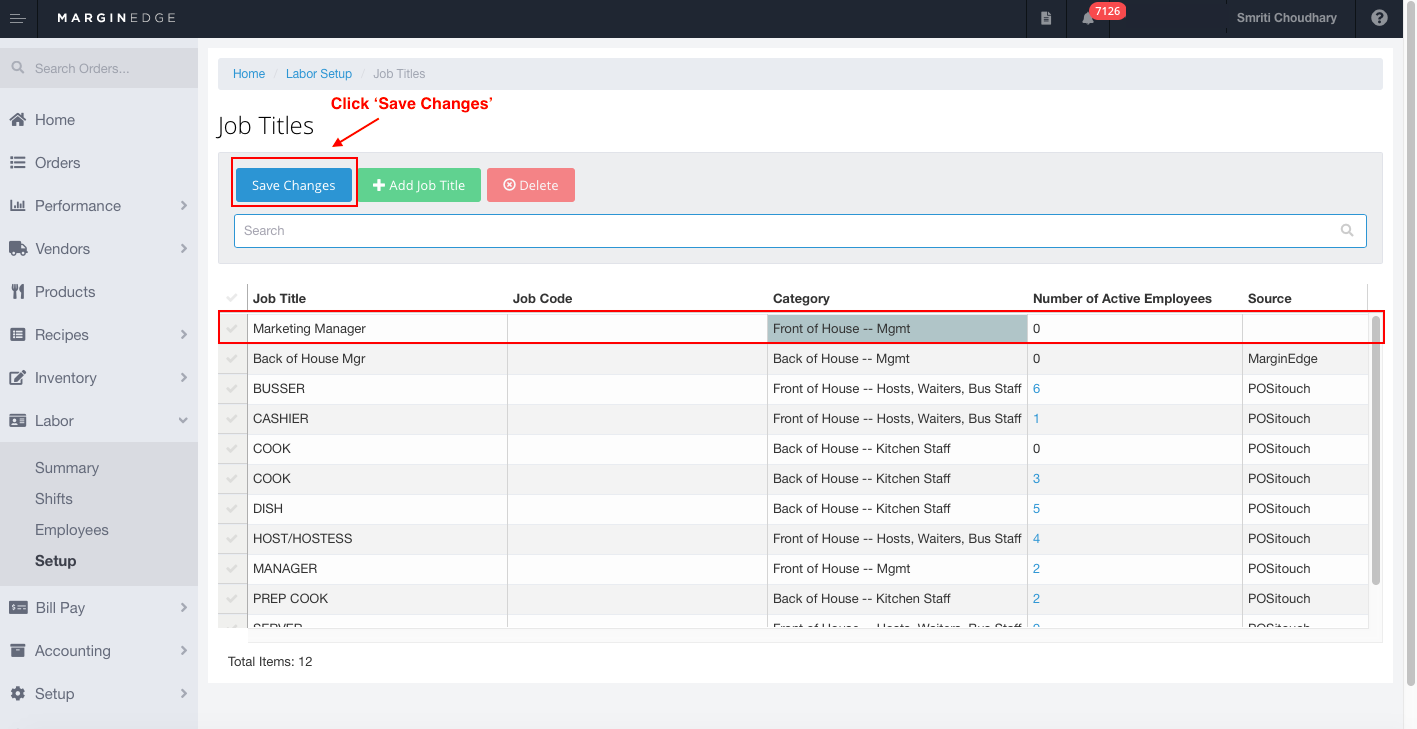
Task: Click the Accounting archive icon in sidebar
Action: [x=17, y=651]
